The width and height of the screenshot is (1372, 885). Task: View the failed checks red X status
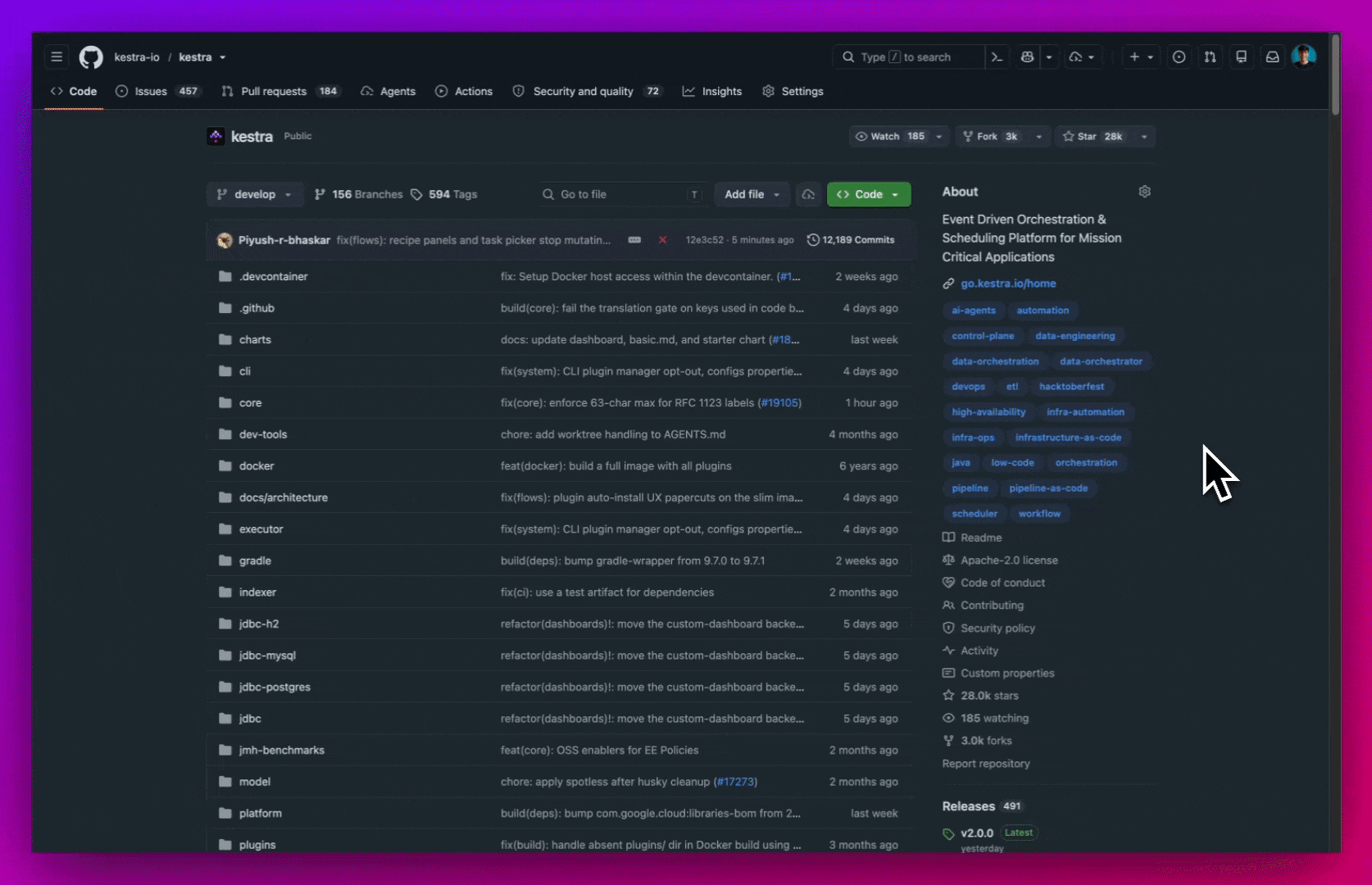[662, 240]
